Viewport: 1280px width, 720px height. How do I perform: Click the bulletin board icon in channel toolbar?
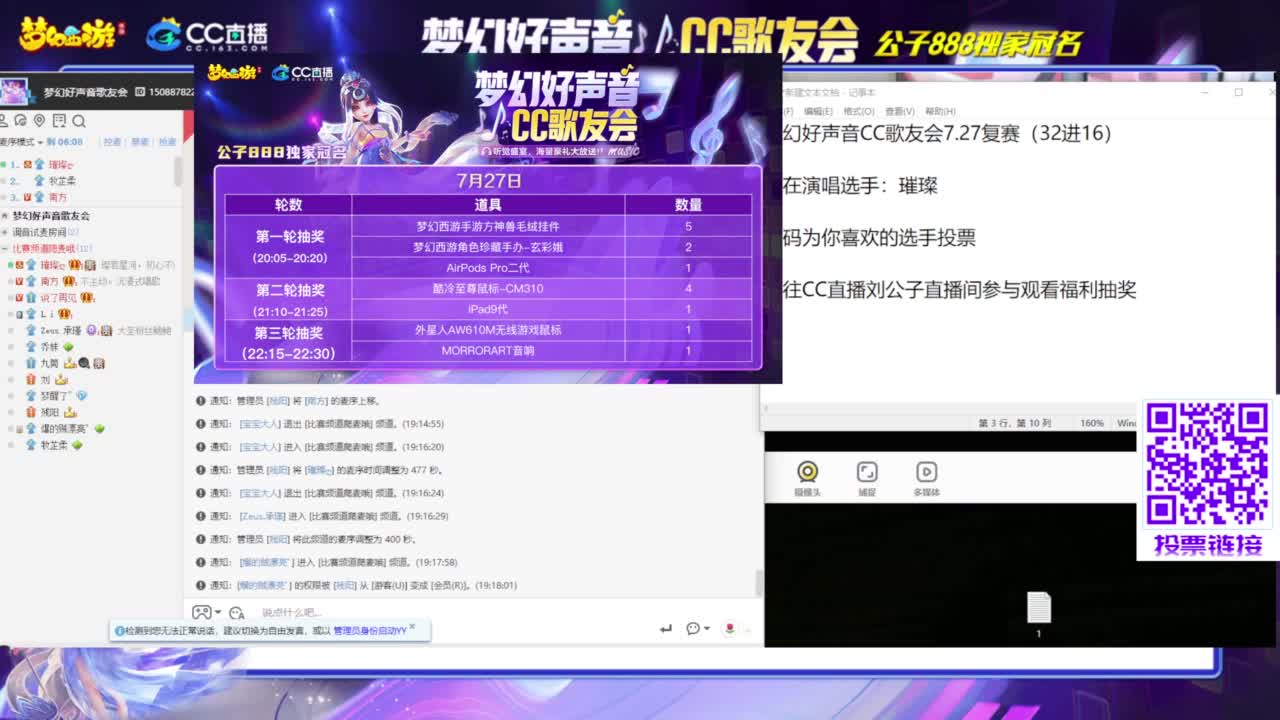[x=60, y=121]
